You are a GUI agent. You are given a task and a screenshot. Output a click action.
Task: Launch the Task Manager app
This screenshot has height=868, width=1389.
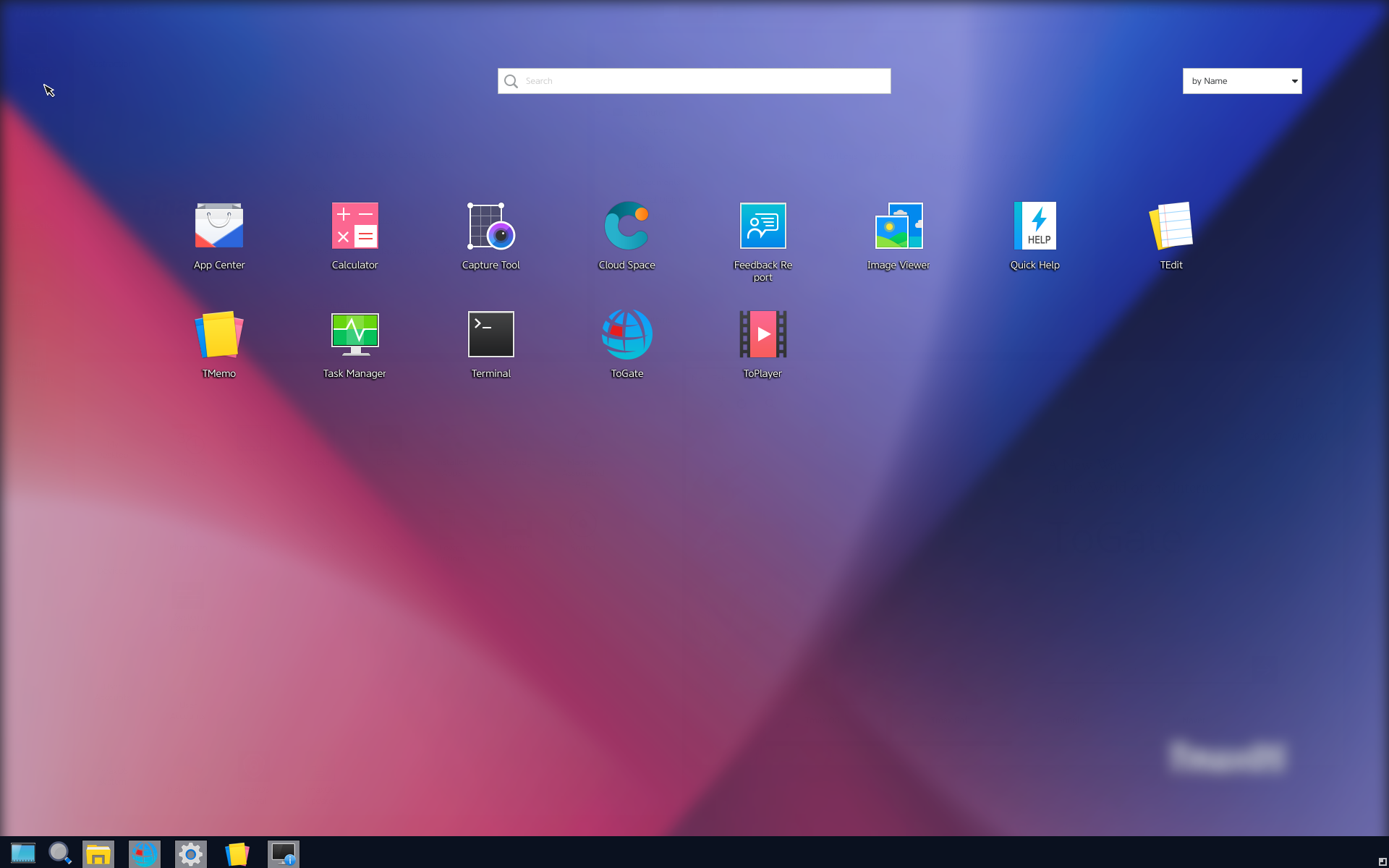[355, 334]
